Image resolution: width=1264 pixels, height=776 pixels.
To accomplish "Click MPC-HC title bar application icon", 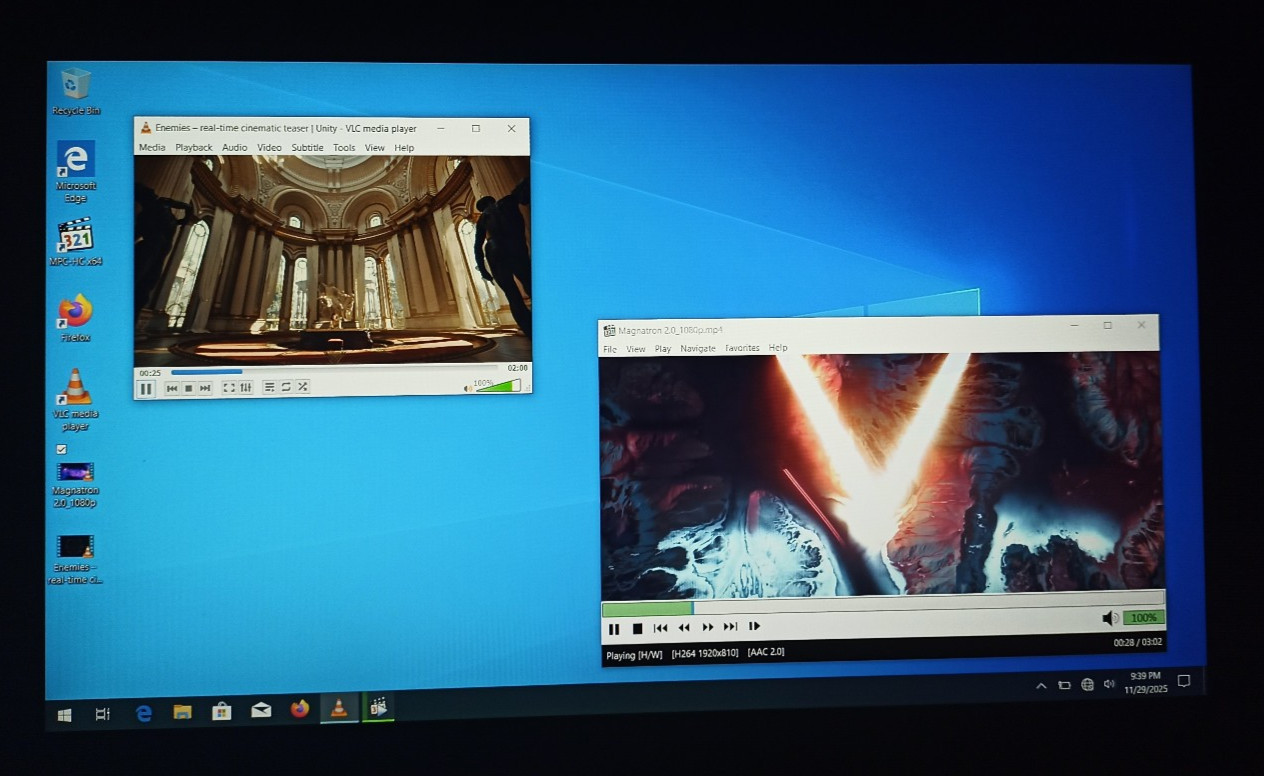I will click(609, 330).
